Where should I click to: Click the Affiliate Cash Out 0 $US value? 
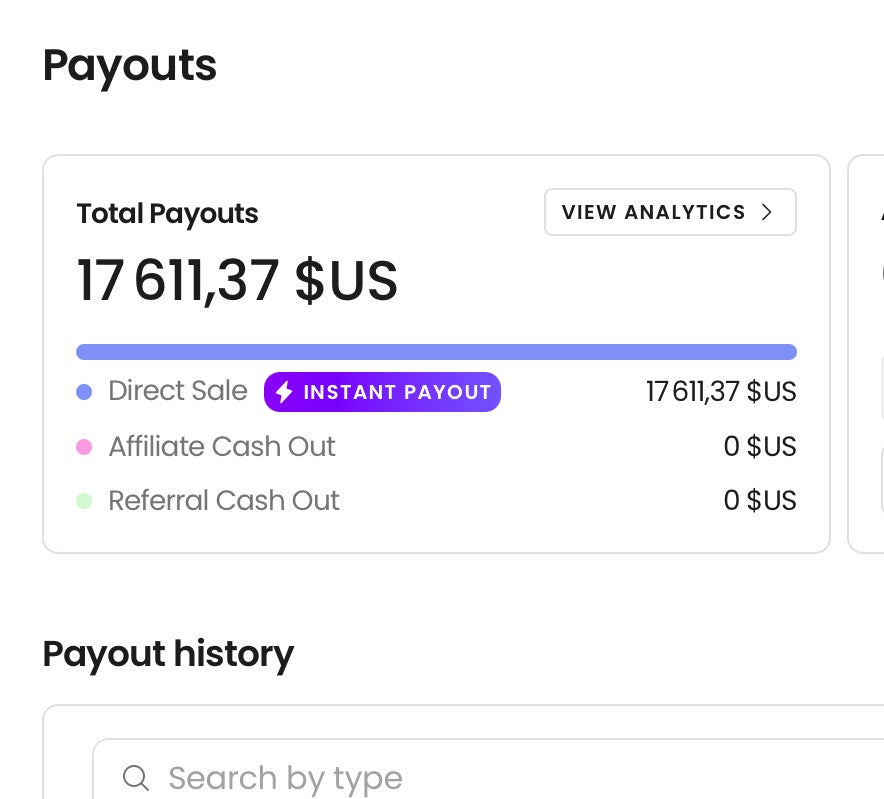(x=760, y=447)
